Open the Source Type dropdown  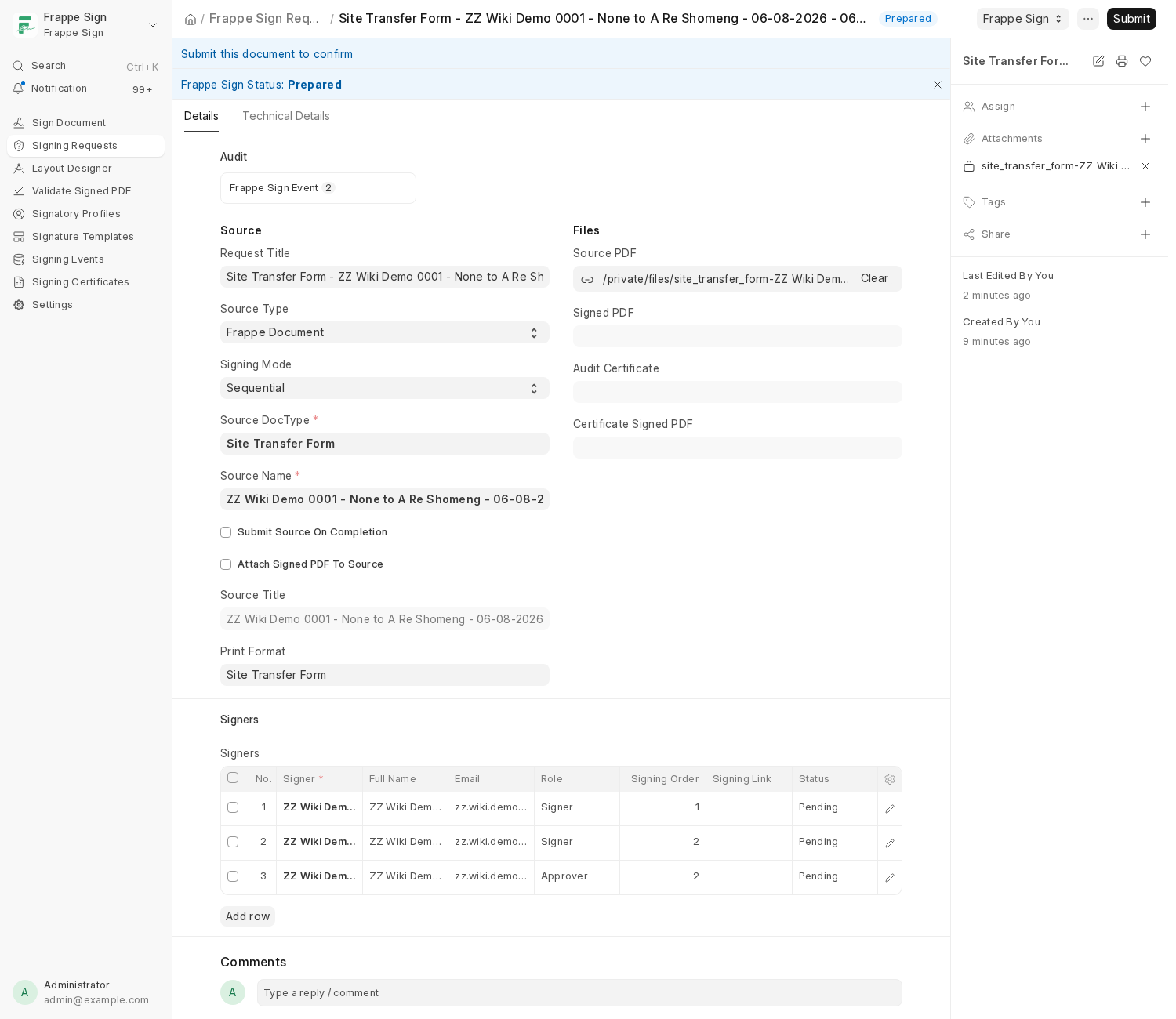pos(385,332)
